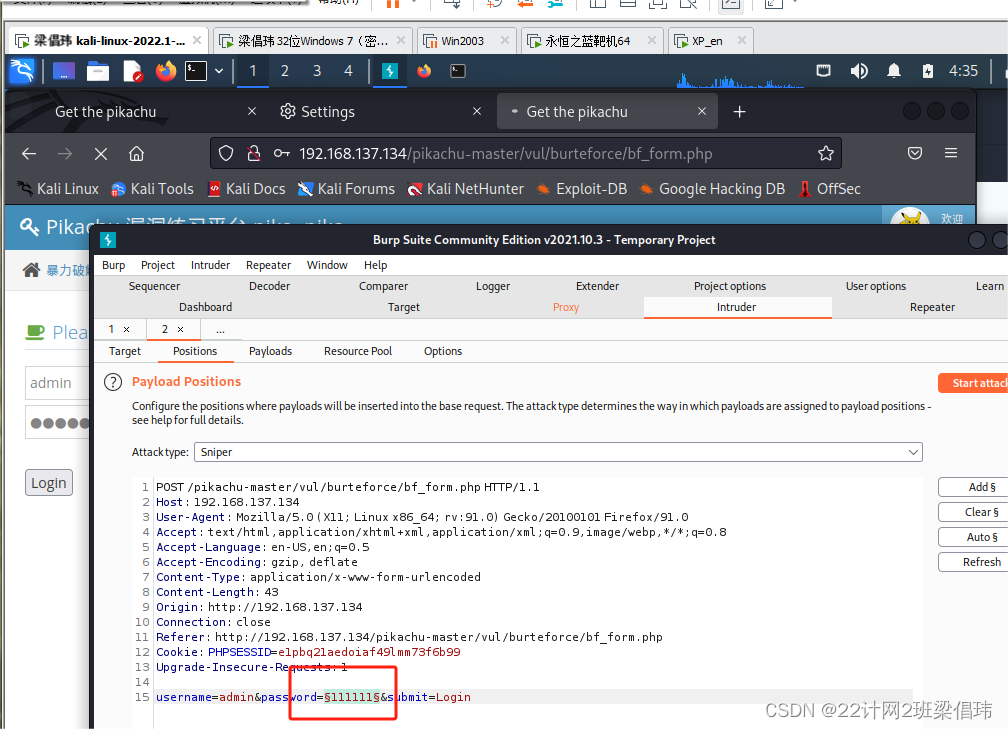The image size is (1008, 729).
Task: Click the battery power icon in the panel
Action: coord(928,71)
